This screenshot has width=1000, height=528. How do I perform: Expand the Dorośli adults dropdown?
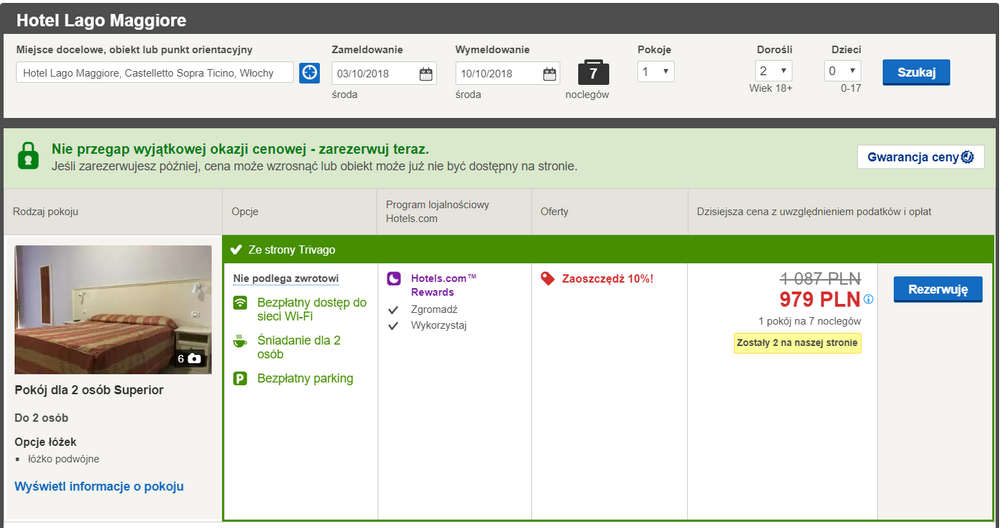pos(774,71)
